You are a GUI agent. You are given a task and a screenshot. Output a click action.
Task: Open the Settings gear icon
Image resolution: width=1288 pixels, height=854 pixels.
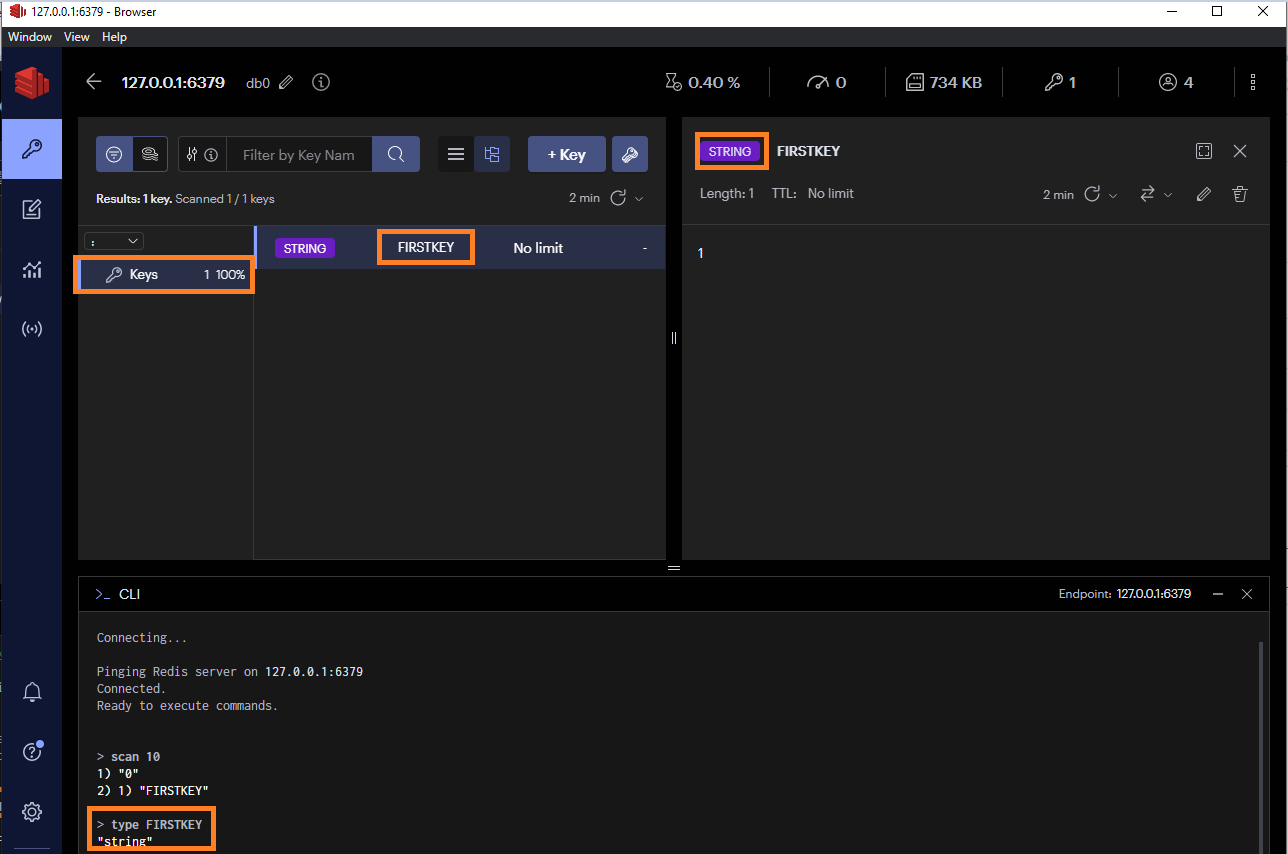point(32,812)
